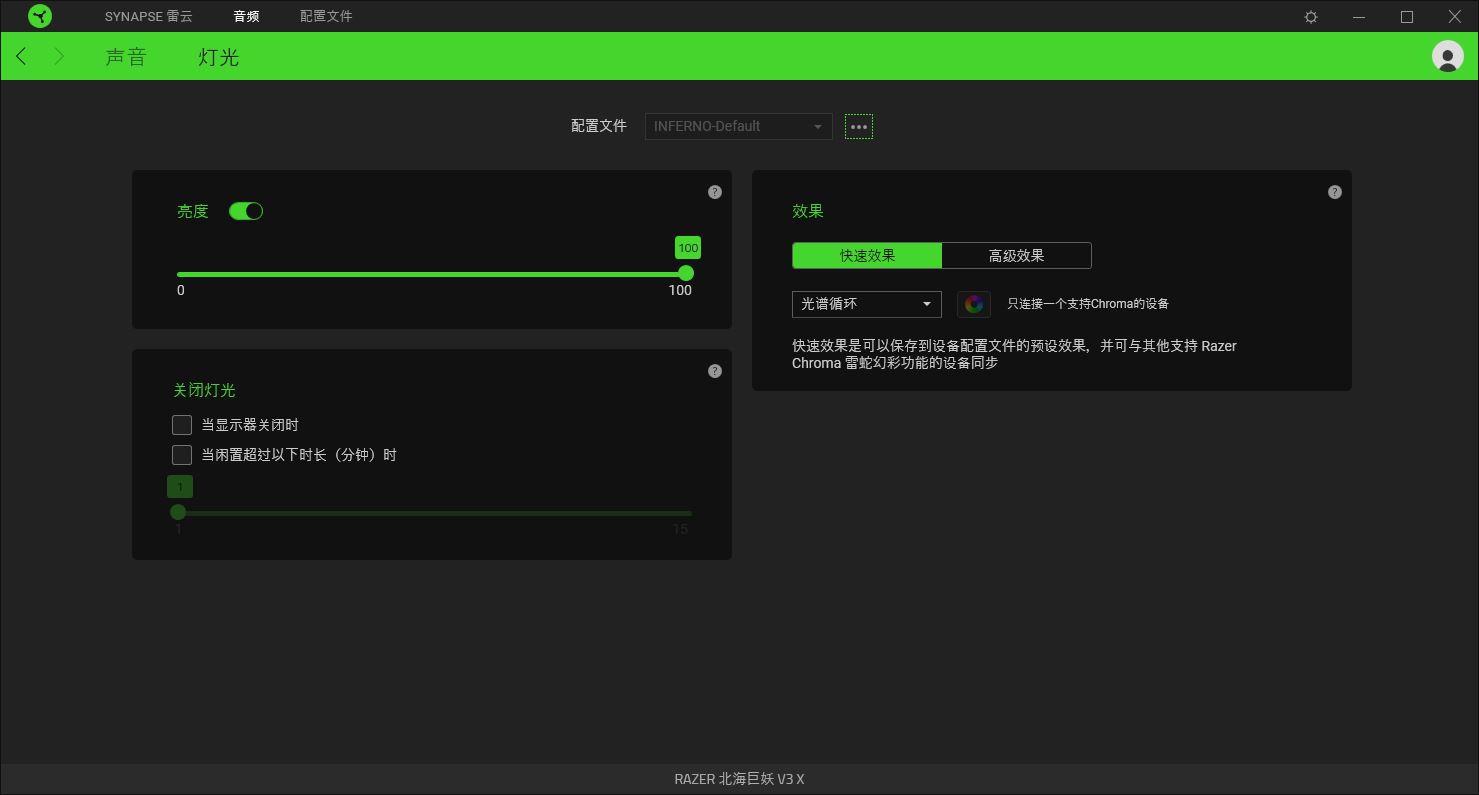Open Synapse settings via the gear icon
The image size is (1479, 795).
point(1310,16)
